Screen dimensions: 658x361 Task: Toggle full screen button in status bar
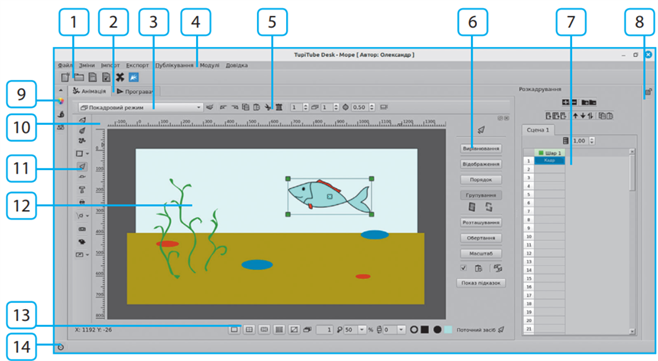(x=294, y=330)
